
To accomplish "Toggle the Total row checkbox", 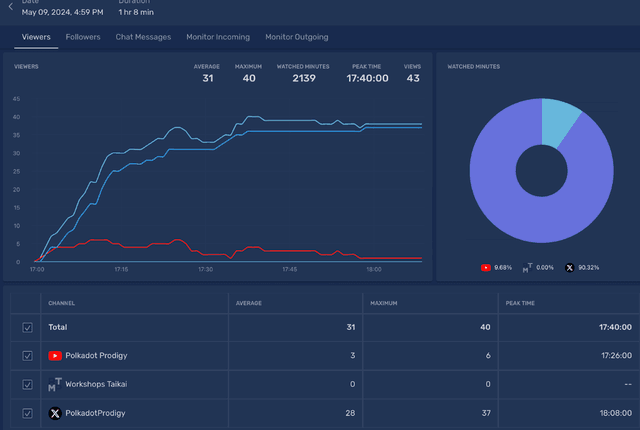I will [x=27, y=328].
